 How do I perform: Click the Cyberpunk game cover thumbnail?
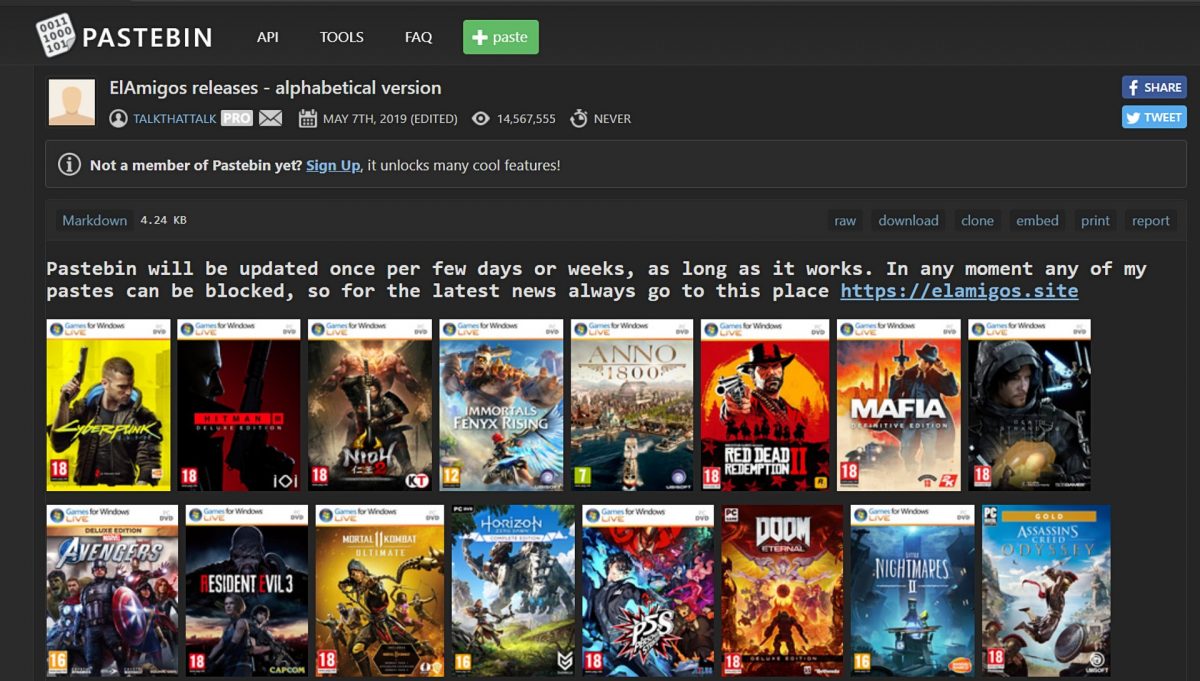coord(108,405)
